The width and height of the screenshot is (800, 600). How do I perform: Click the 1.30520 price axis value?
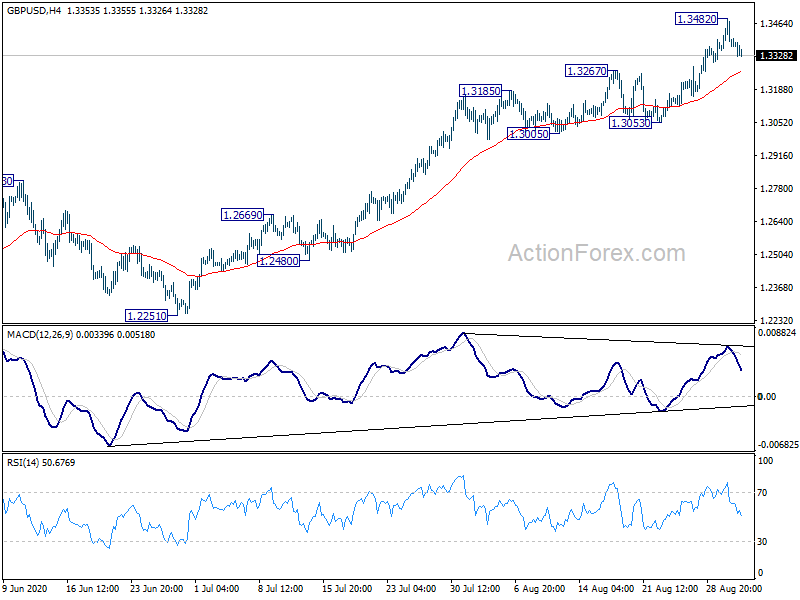pos(777,122)
